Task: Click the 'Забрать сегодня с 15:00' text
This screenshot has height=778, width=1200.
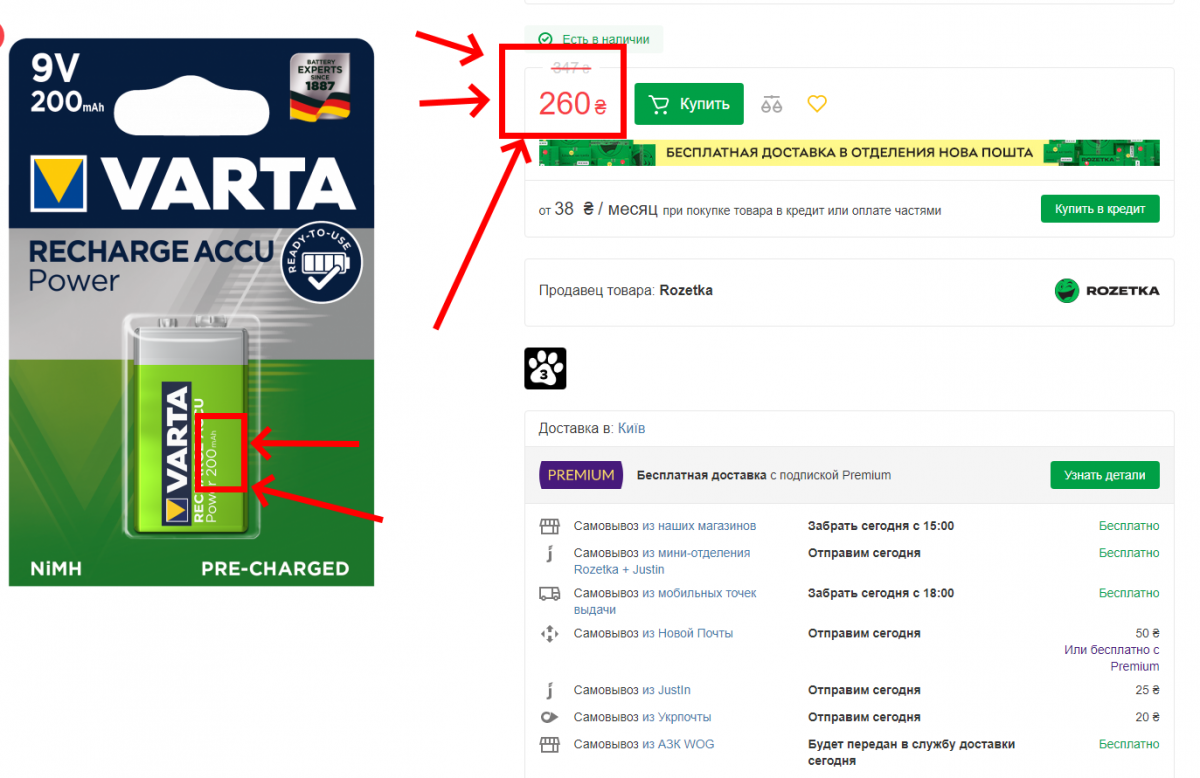Action: point(881,526)
